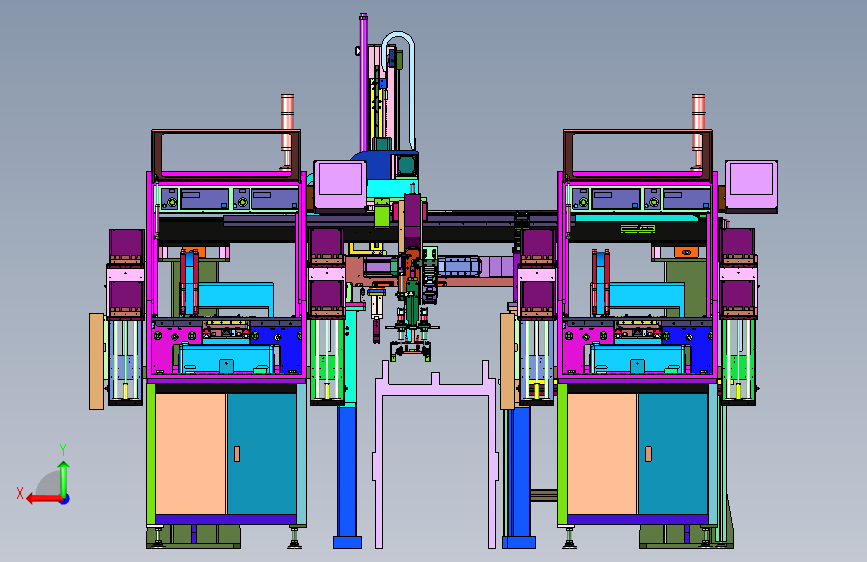This screenshot has height=562, width=867.
Task: Click the blue Z axis dot at triad origin
Action: click(x=65, y=499)
